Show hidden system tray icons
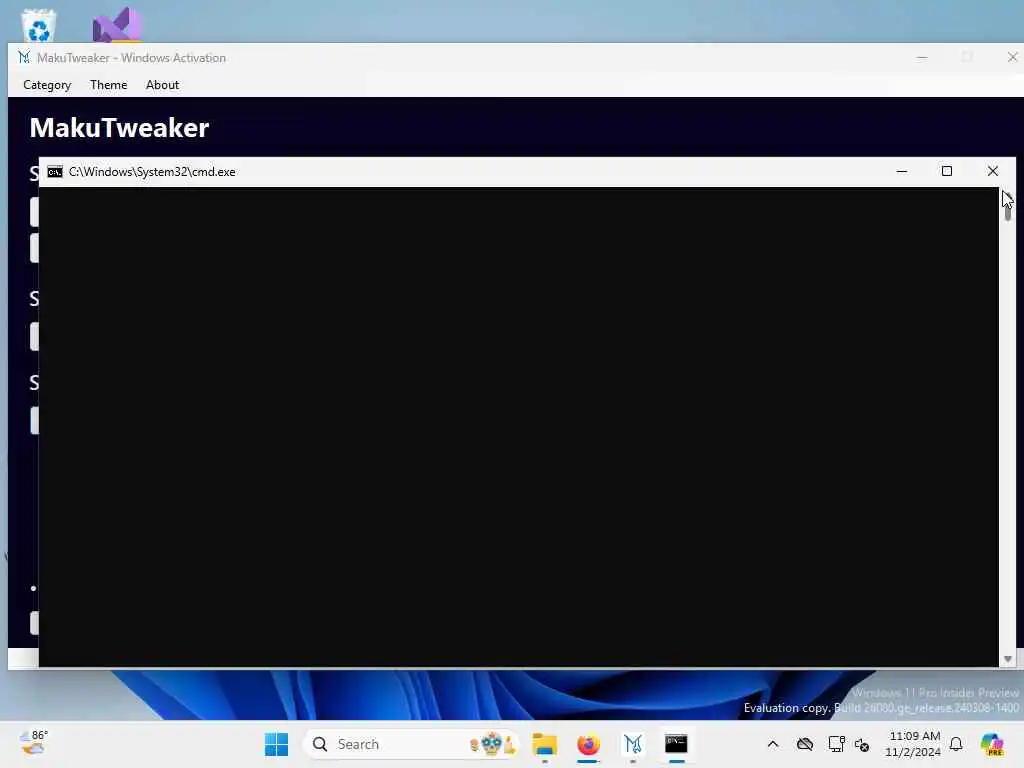 tap(773, 744)
